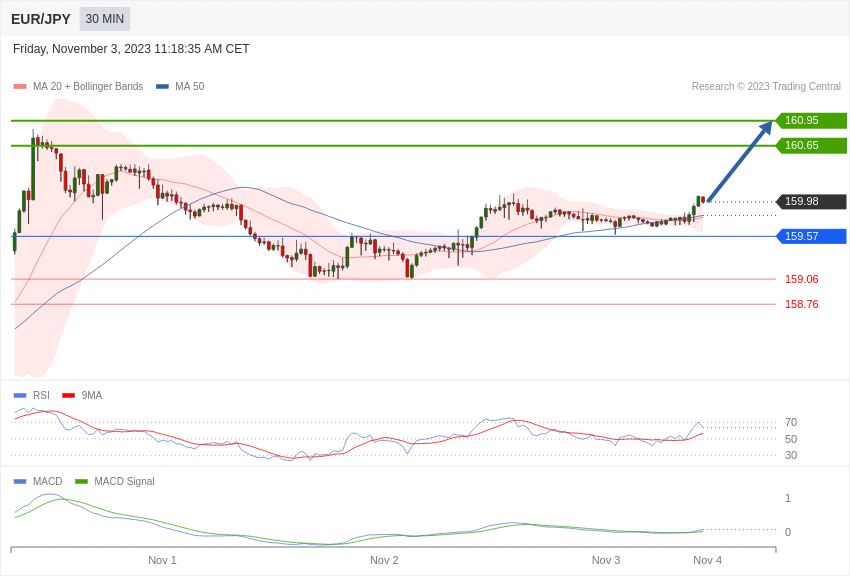Click Research © 2023 Trading Central credit
The height and width of the screenshot is (576, 850).
766,86
